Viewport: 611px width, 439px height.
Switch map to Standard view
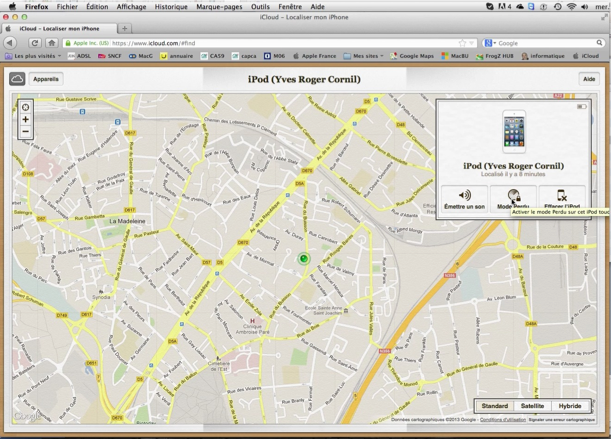[x=494, y=406]
